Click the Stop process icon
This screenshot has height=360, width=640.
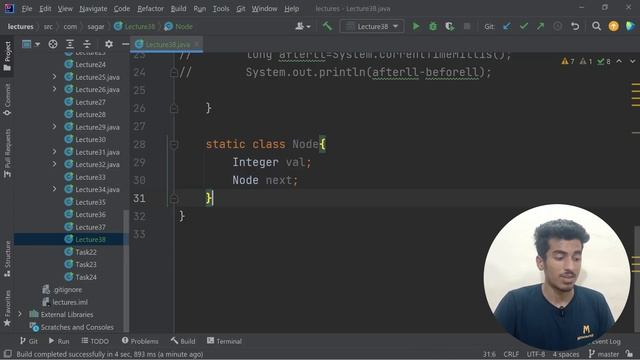click(467, 27)
